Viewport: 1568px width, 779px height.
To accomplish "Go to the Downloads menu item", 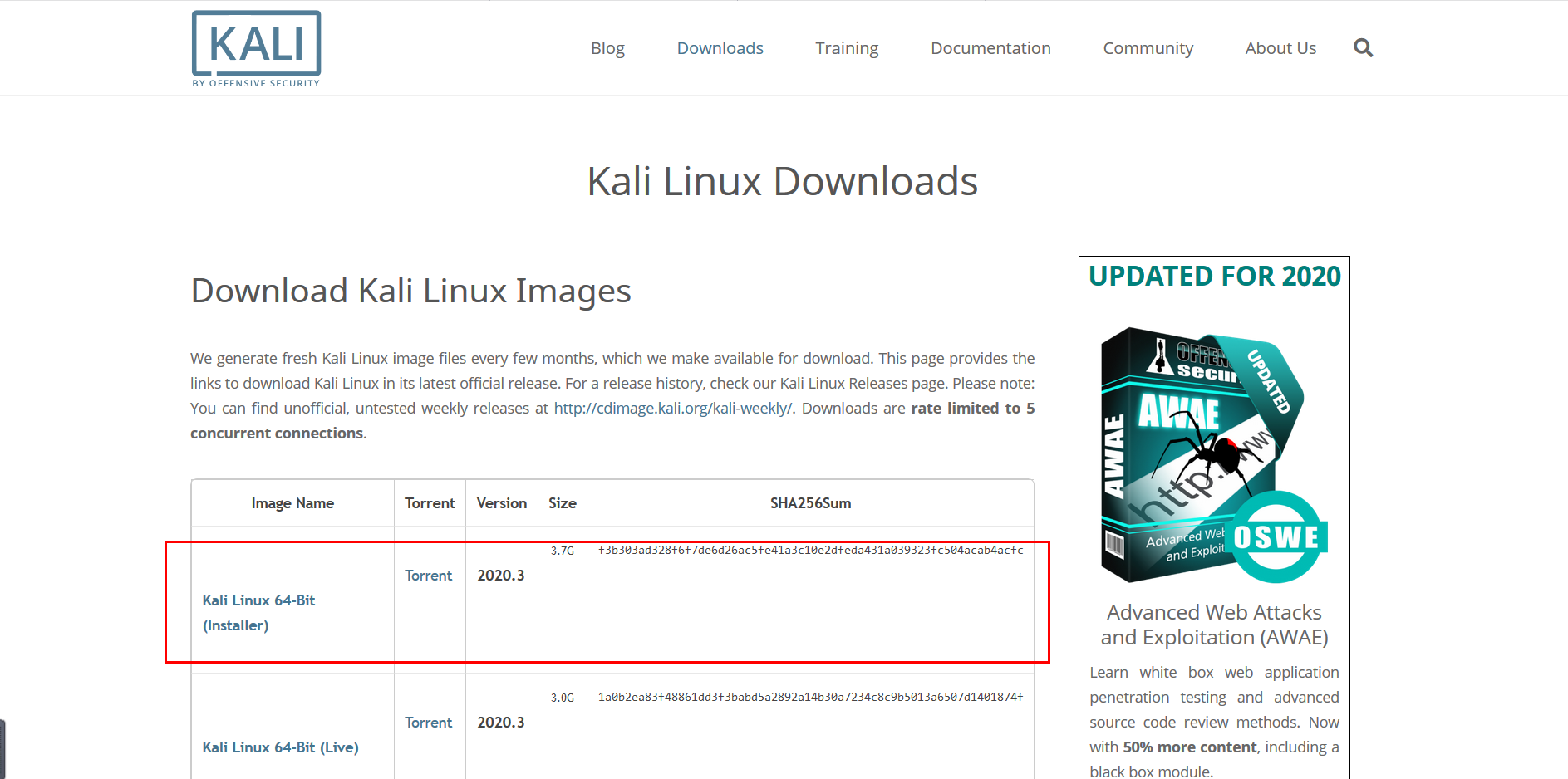I will [720, 48].
